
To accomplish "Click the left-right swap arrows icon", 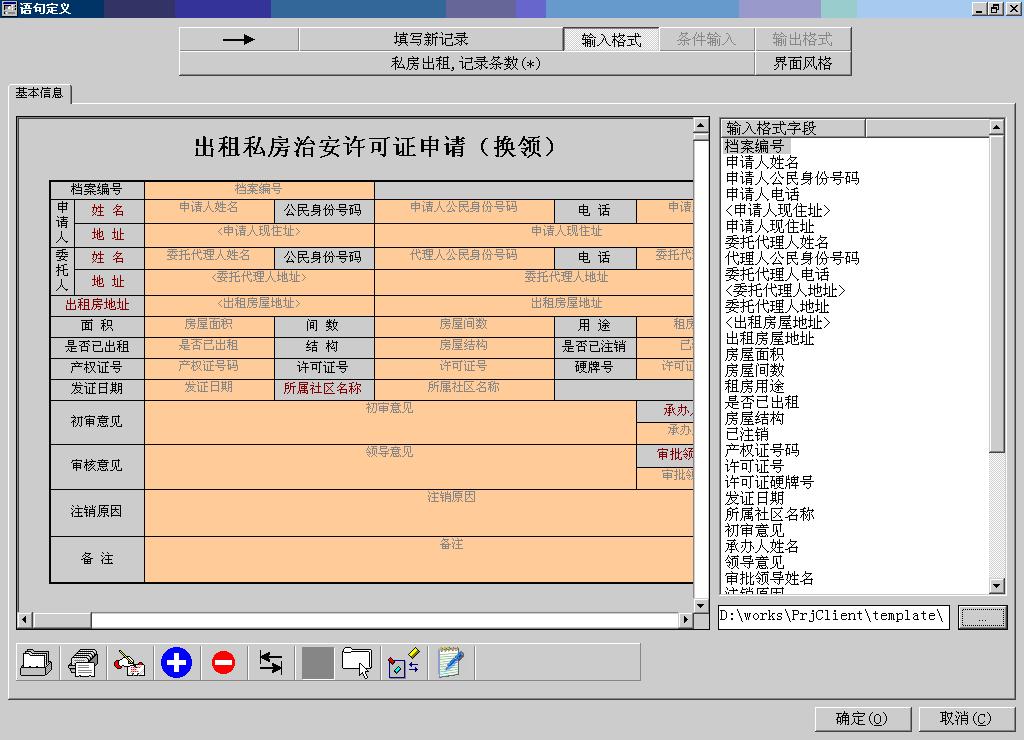I will (270, 662).
